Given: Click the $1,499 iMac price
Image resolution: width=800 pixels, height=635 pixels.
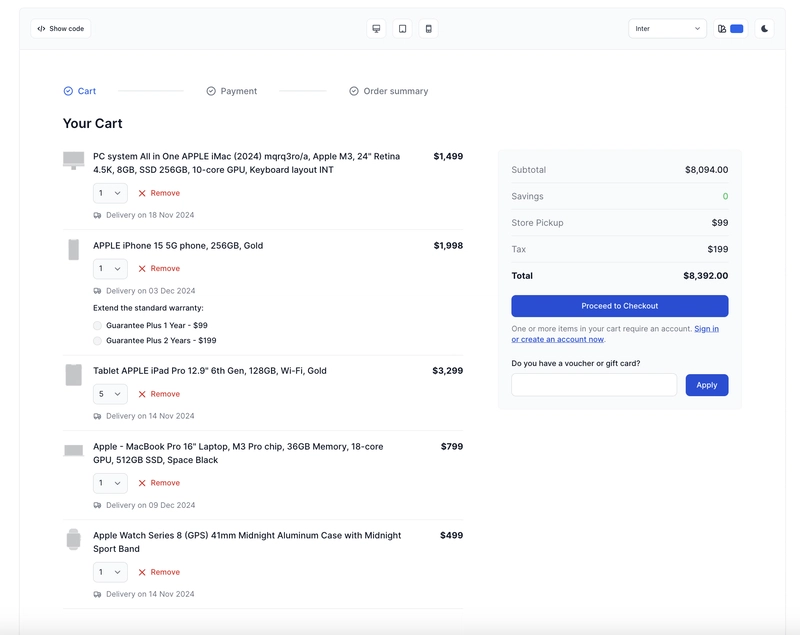Looking at the screenshot, I should coord(448,157).
